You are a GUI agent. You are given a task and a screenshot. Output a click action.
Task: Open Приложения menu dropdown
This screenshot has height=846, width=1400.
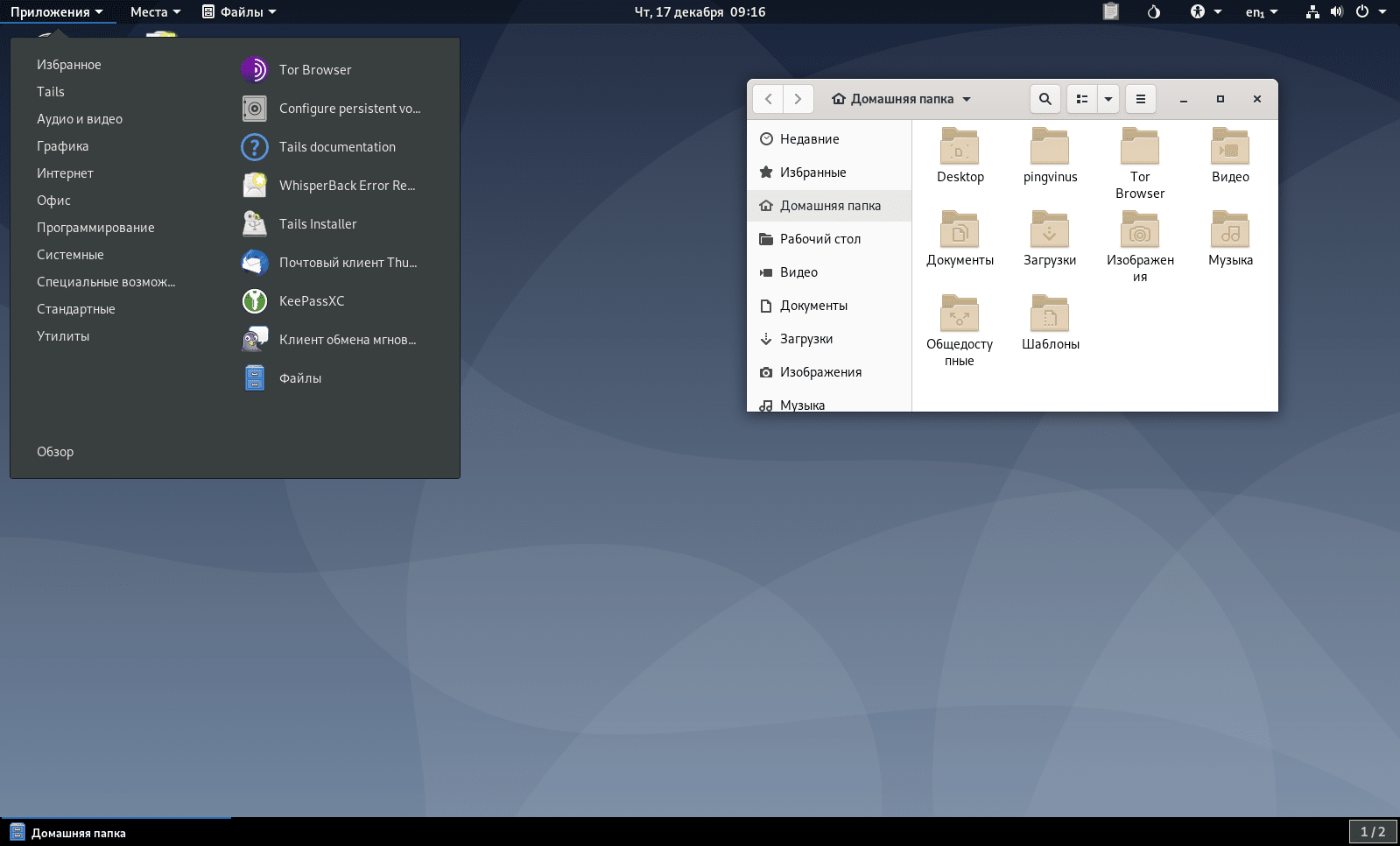(x=57, y=11)
